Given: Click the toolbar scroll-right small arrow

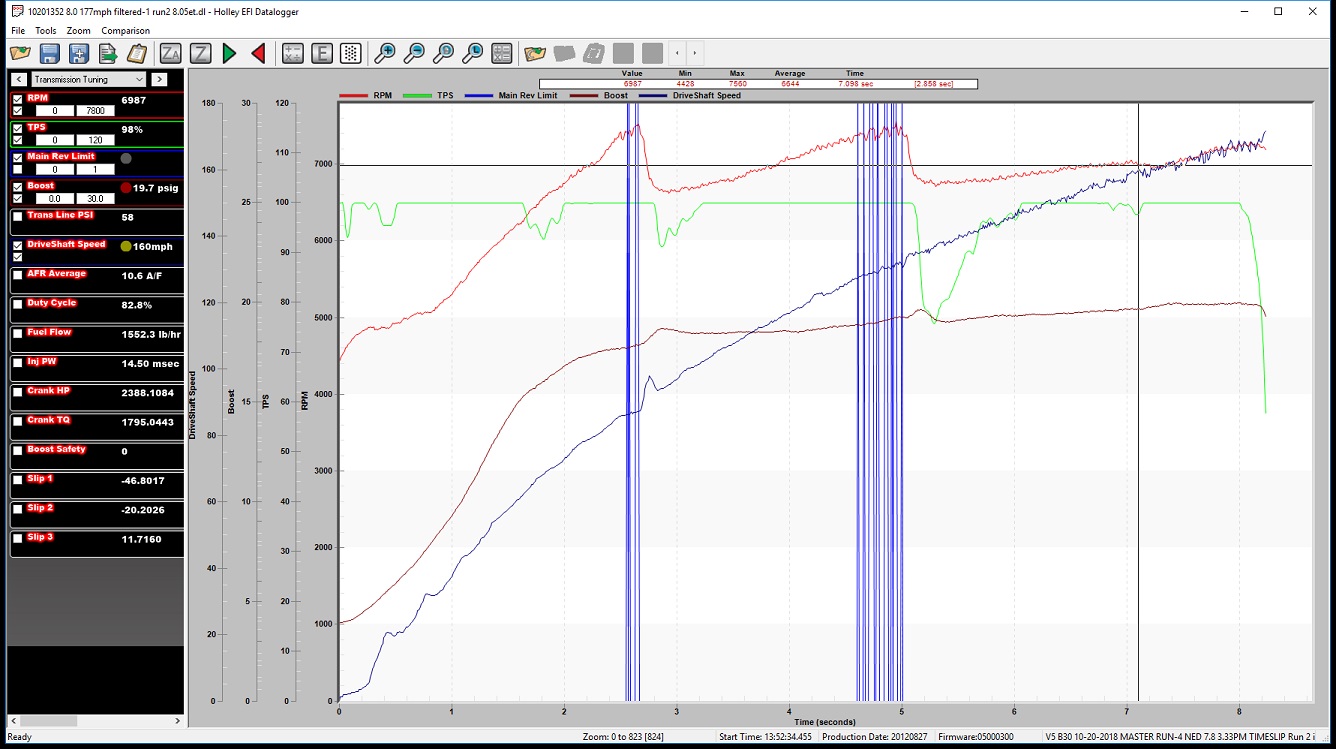Looking at the screenshot, I should point(694,53).
